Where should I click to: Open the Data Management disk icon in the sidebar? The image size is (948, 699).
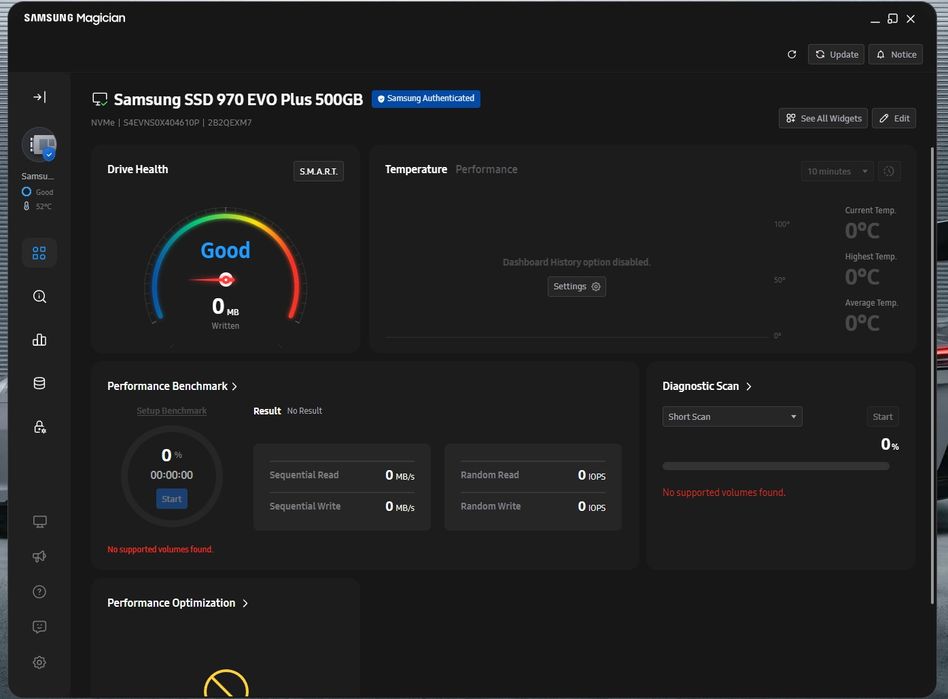[39, 383]
